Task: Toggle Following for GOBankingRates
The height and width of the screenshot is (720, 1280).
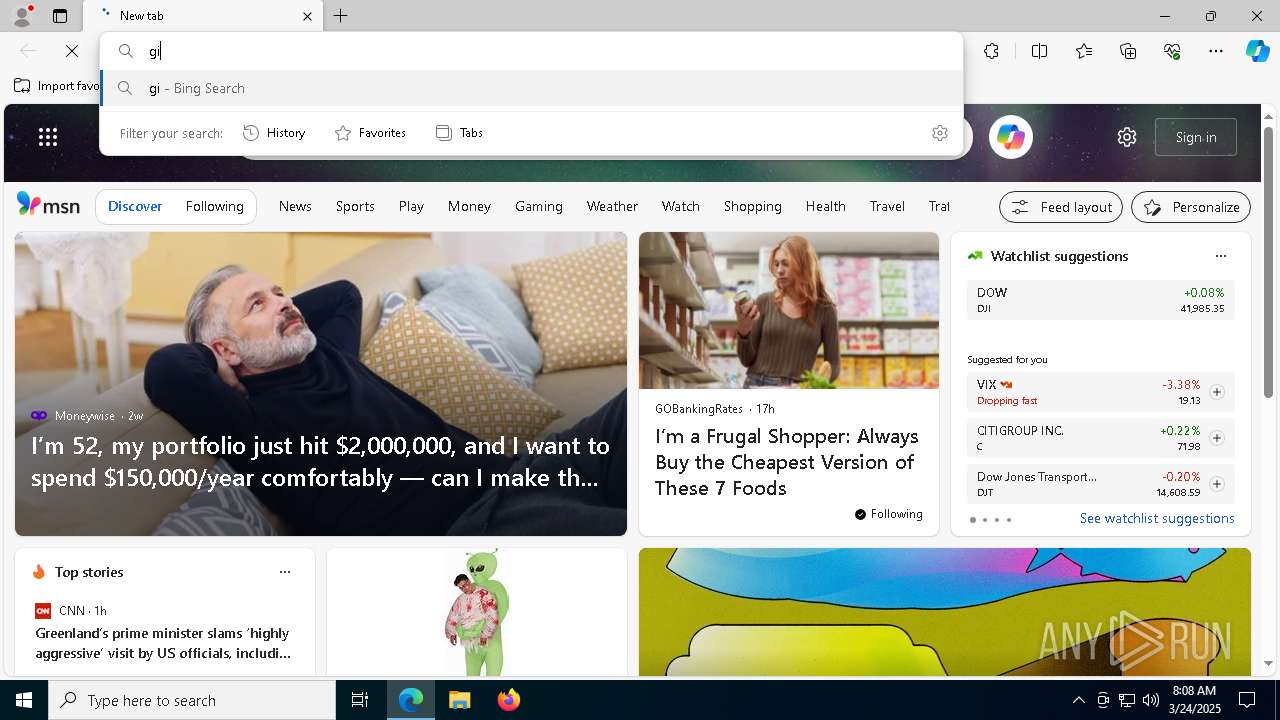Action: [889, 514]
